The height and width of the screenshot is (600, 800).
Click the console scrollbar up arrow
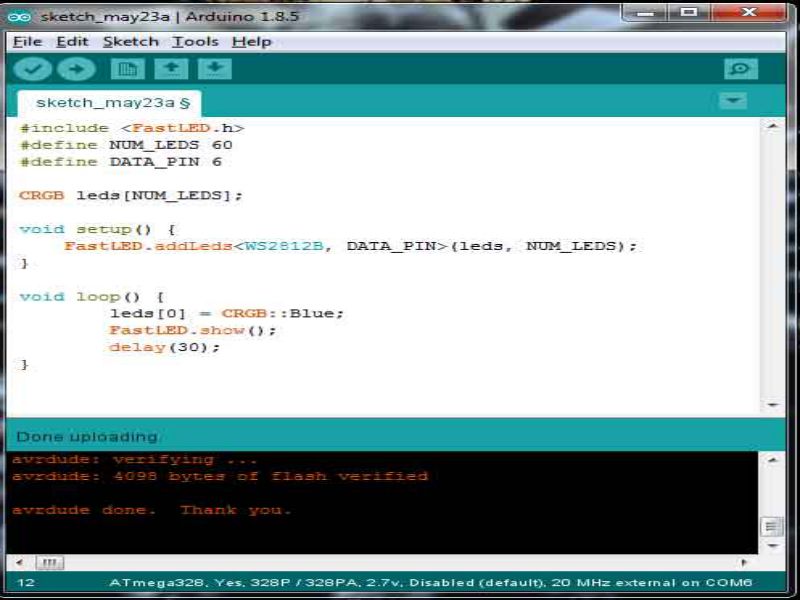[773, 460]
